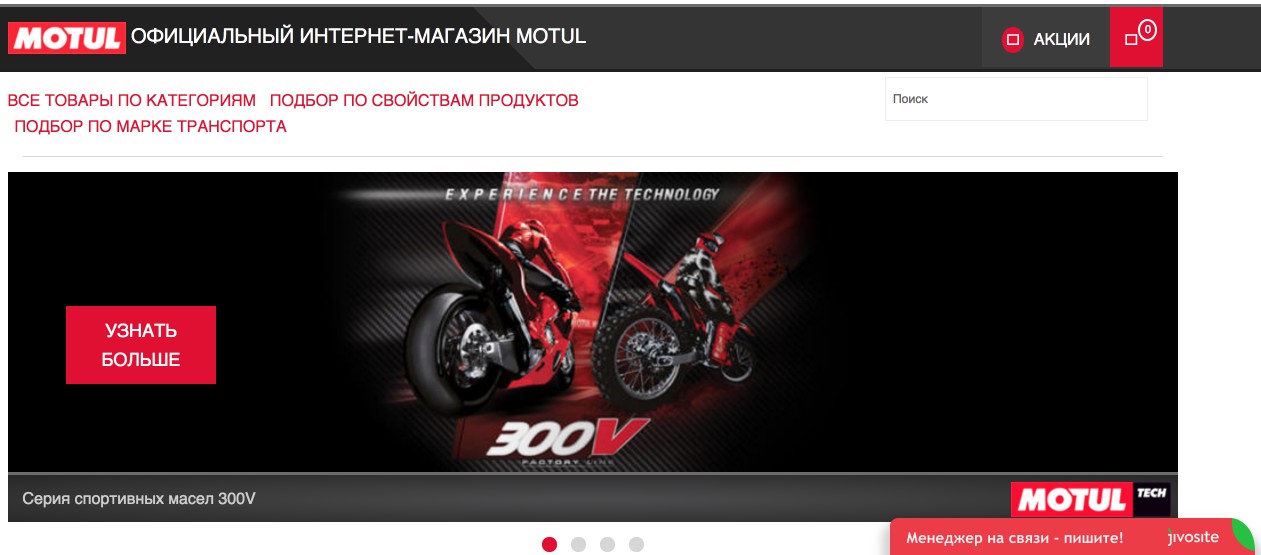Click the УЗНАТЬ БОЛЬШЕ button

[141, 345]
